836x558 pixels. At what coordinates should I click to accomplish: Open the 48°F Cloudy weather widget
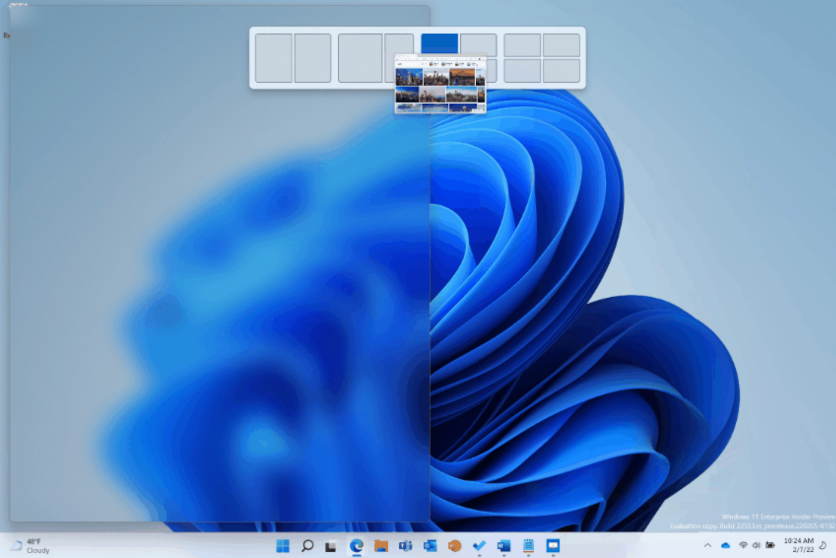click(28, 545)
